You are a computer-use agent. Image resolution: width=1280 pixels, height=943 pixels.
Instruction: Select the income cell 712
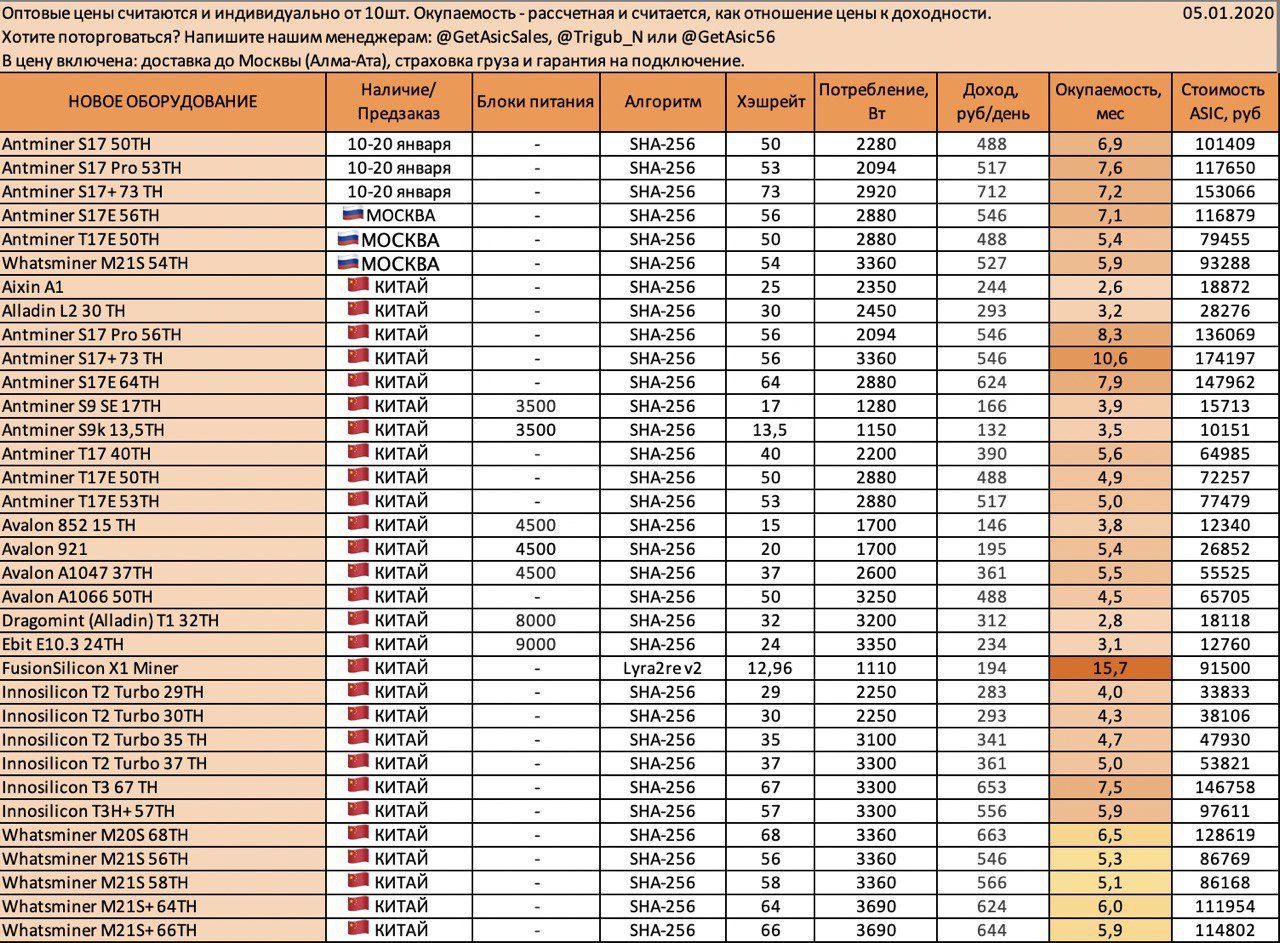tap(991, 192)
